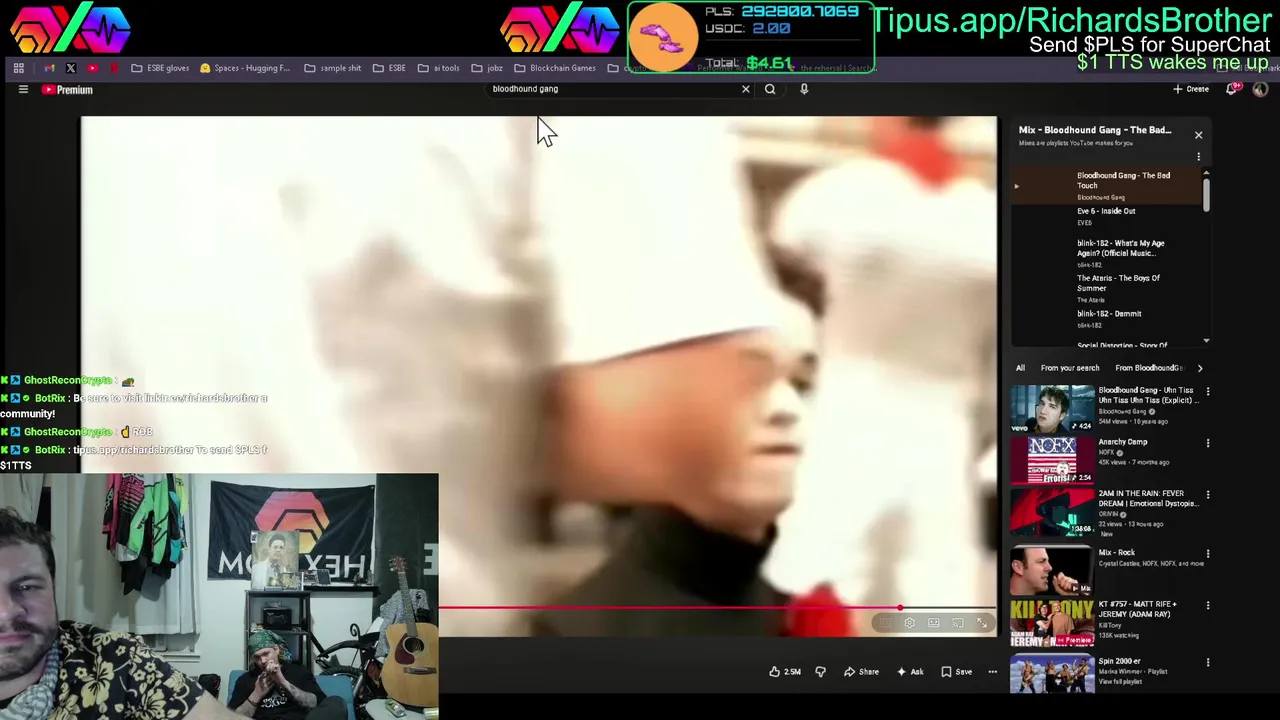Image resolution: width=1280 pixels, height=720 pixels.
Task: Open the sample shit bookmark folder
Action: (x=333, y=68)
